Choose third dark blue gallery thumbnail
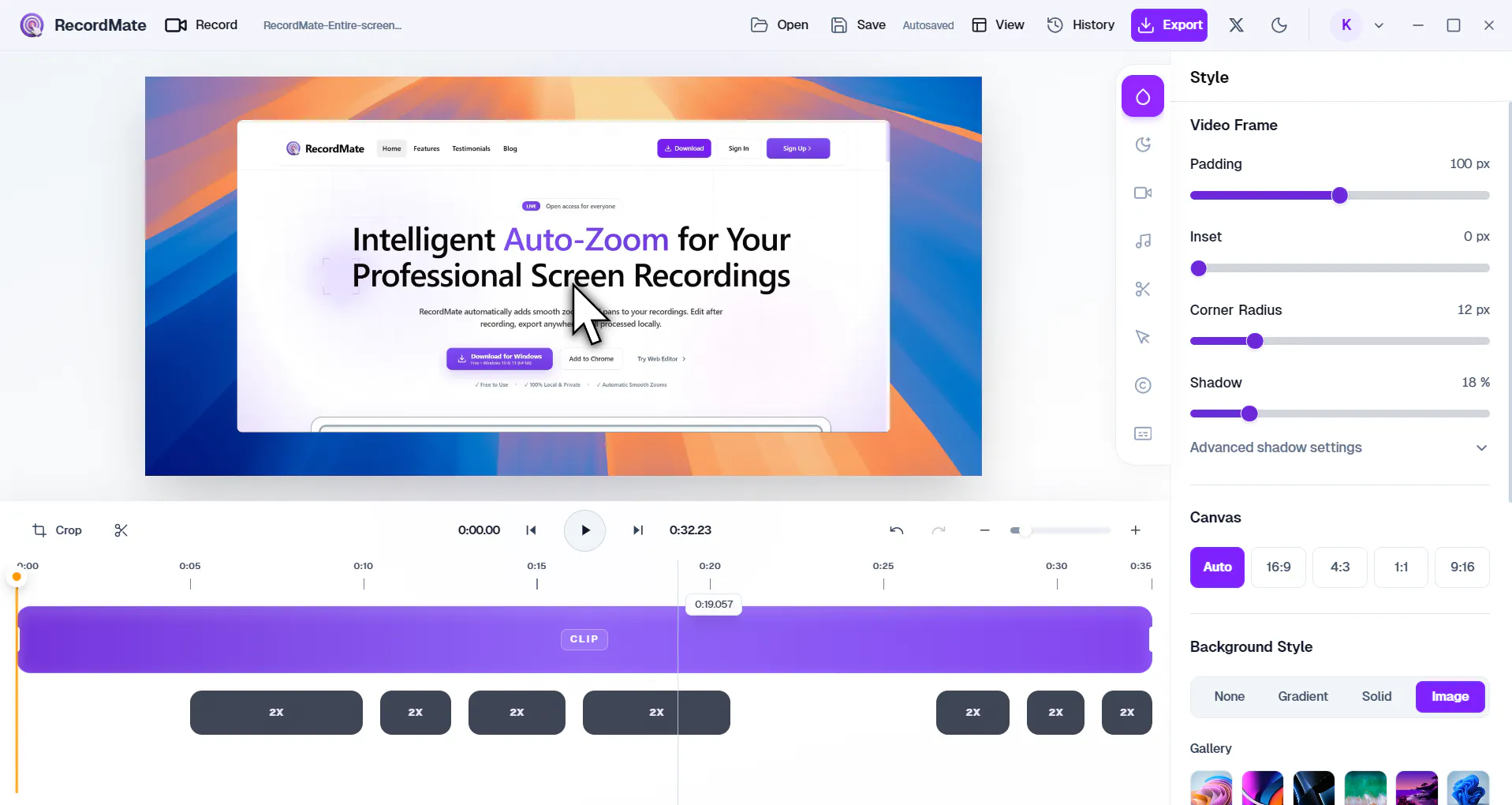Viewport: 1512px width, 805px height. 1313,788
